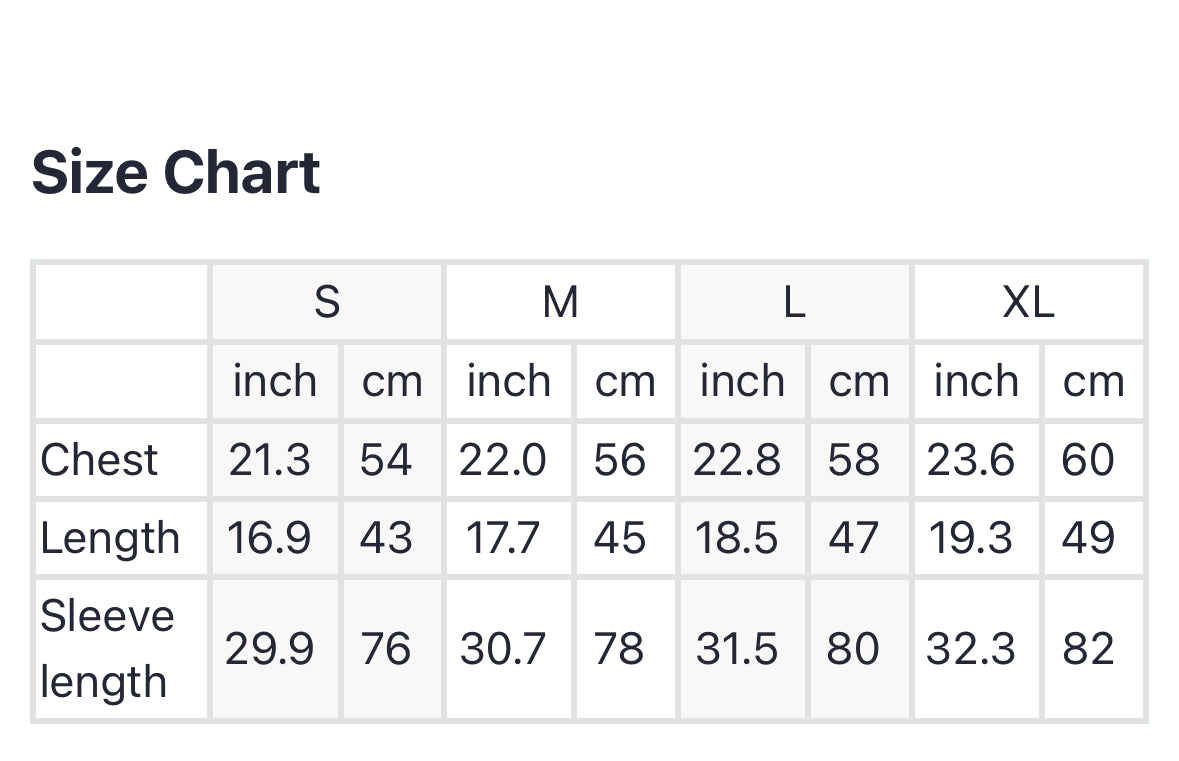
Task: Click the 21.3 chest inch value
Action: (269, 460)
